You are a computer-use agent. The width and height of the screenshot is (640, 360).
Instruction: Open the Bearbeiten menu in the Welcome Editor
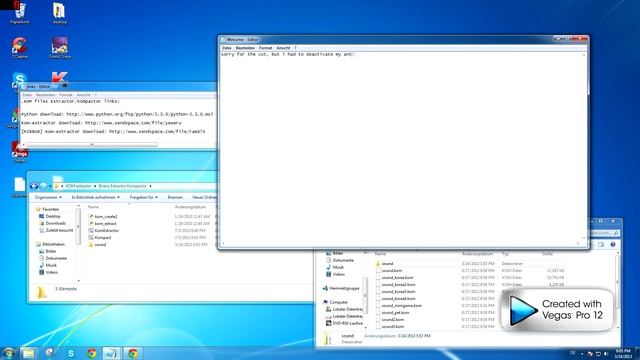(245, 48)
